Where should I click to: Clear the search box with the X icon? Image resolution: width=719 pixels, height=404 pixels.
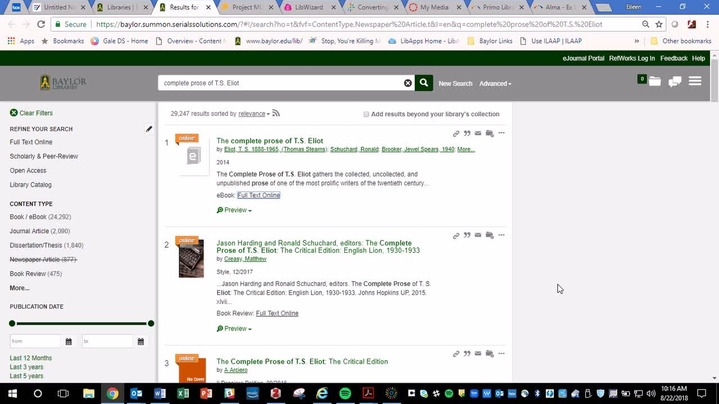pos(408,83)
